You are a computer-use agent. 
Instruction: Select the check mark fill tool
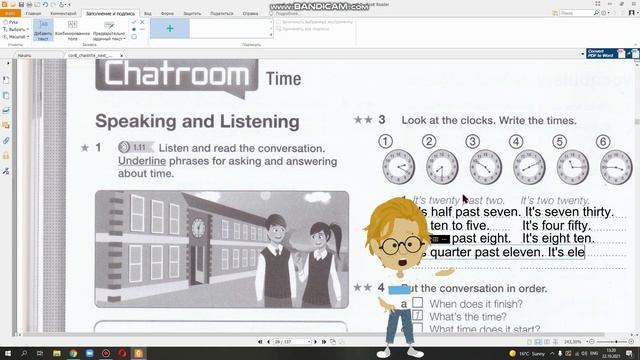pos(134,22)
